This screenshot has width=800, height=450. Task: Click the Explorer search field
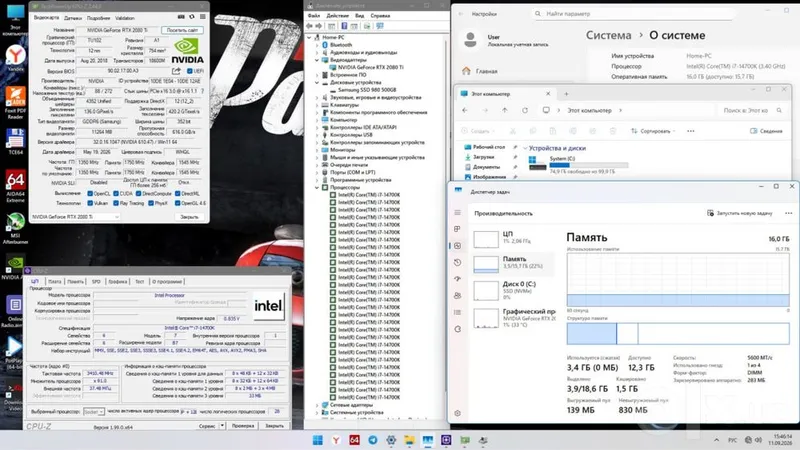click(751, 110)
